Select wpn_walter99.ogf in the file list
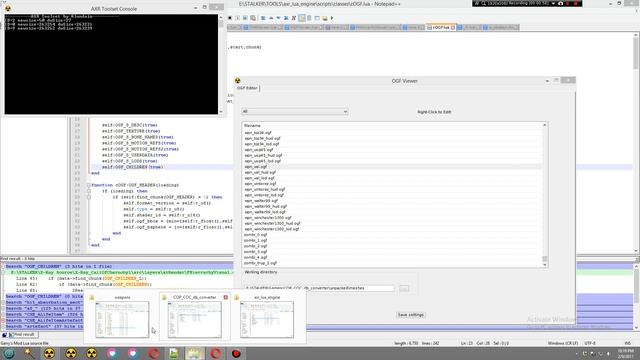The image size is (640, 360). tap(392, 200)
